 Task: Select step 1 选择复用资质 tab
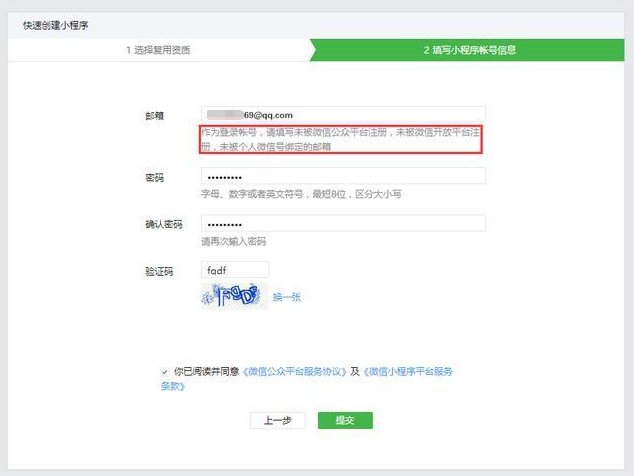coord(158,50)
